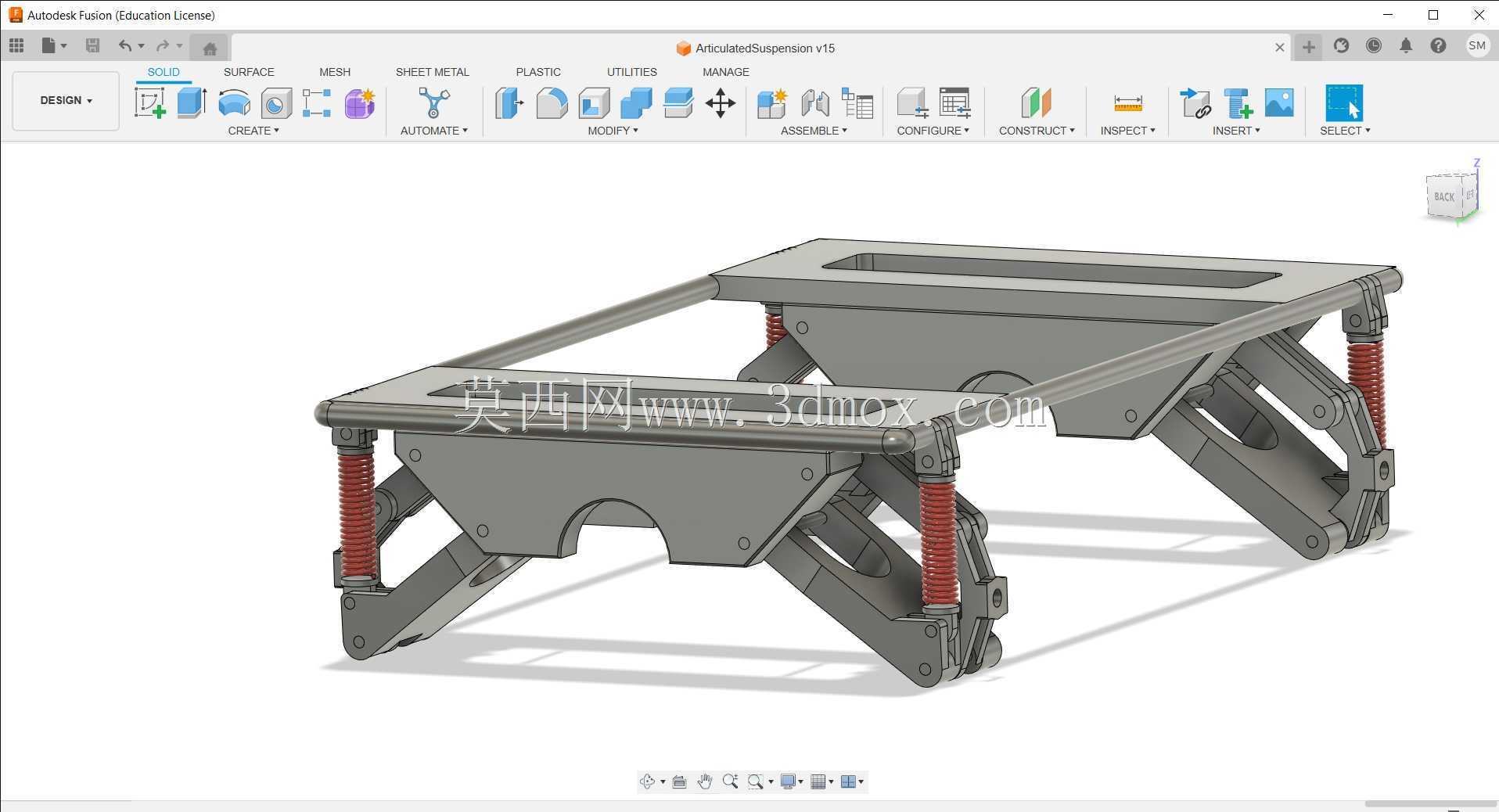The width and height of the screenshot is (1499, 812).
Task: Add a new design tab
Action: 1309,47
